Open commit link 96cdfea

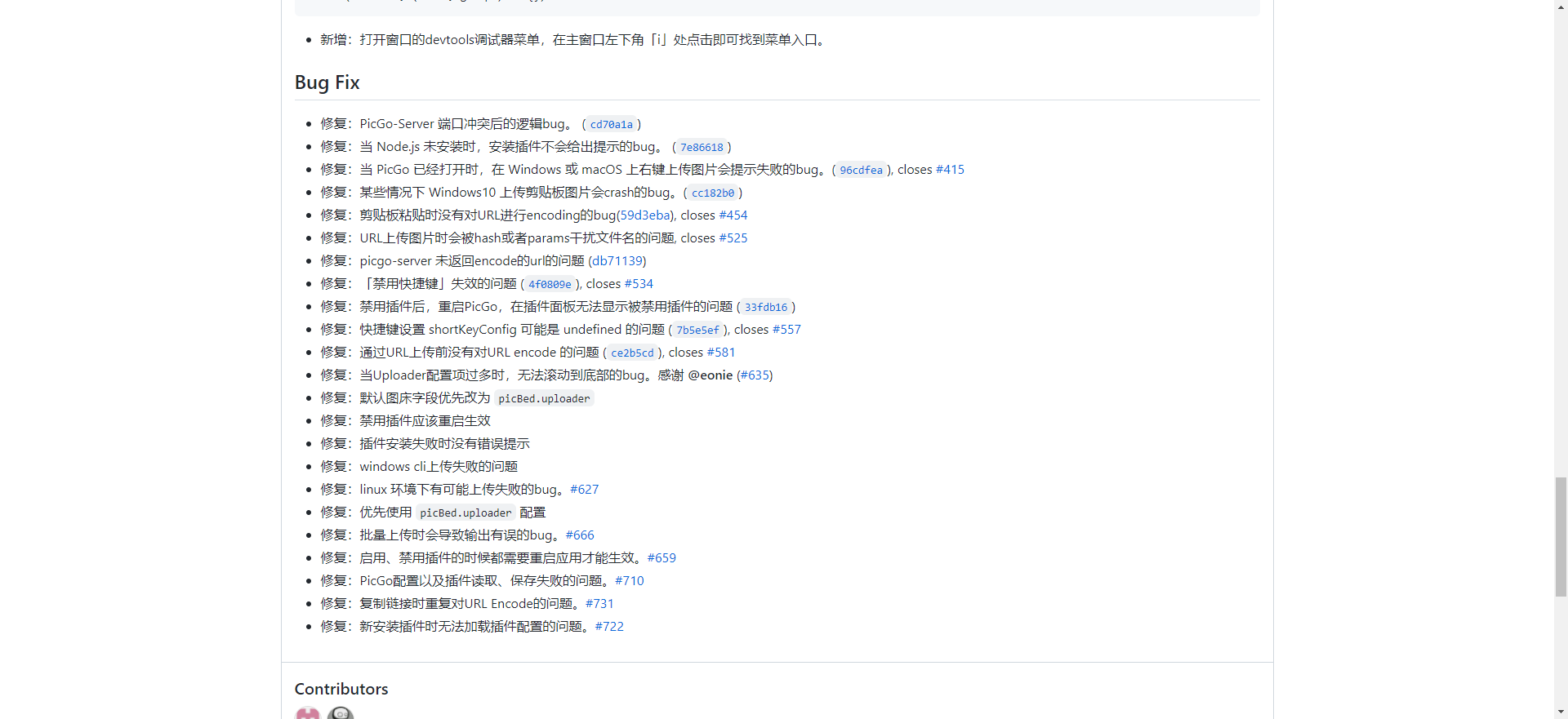click(861, 170)
